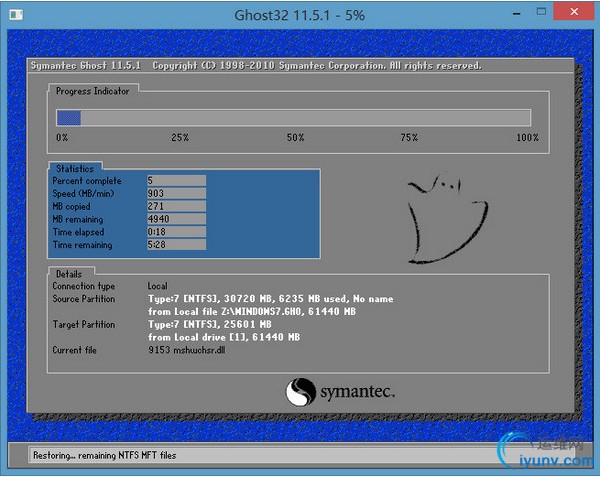Click the MB remaining value 4940

click(x=176, y=219)
